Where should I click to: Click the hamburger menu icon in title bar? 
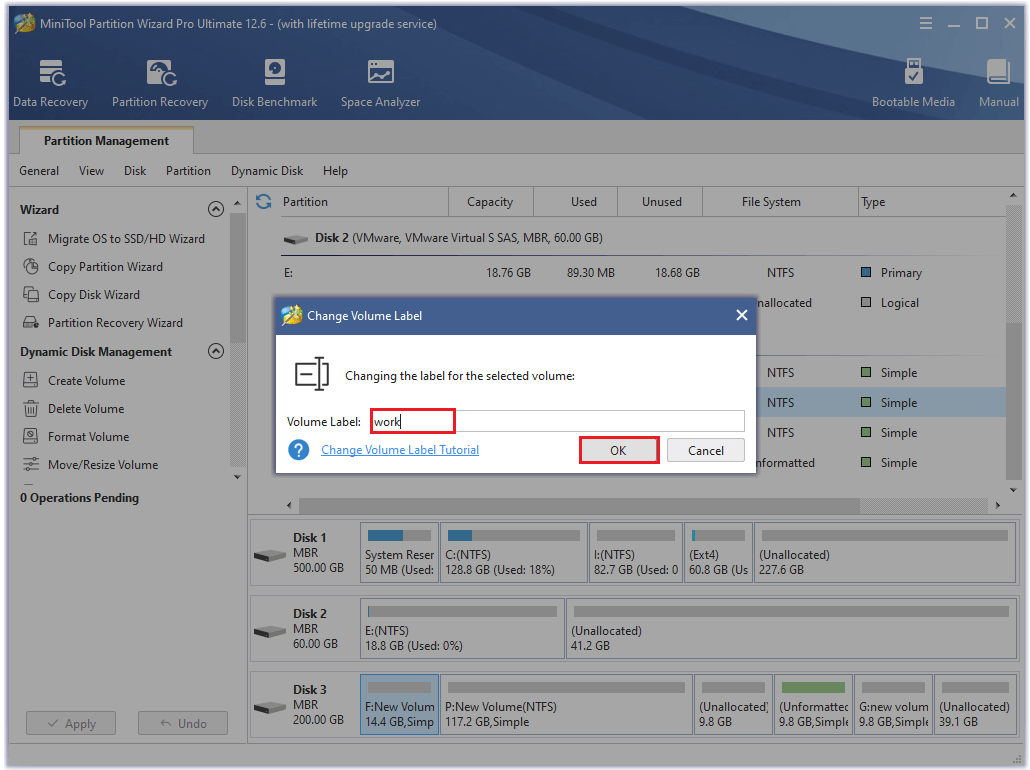926,24
